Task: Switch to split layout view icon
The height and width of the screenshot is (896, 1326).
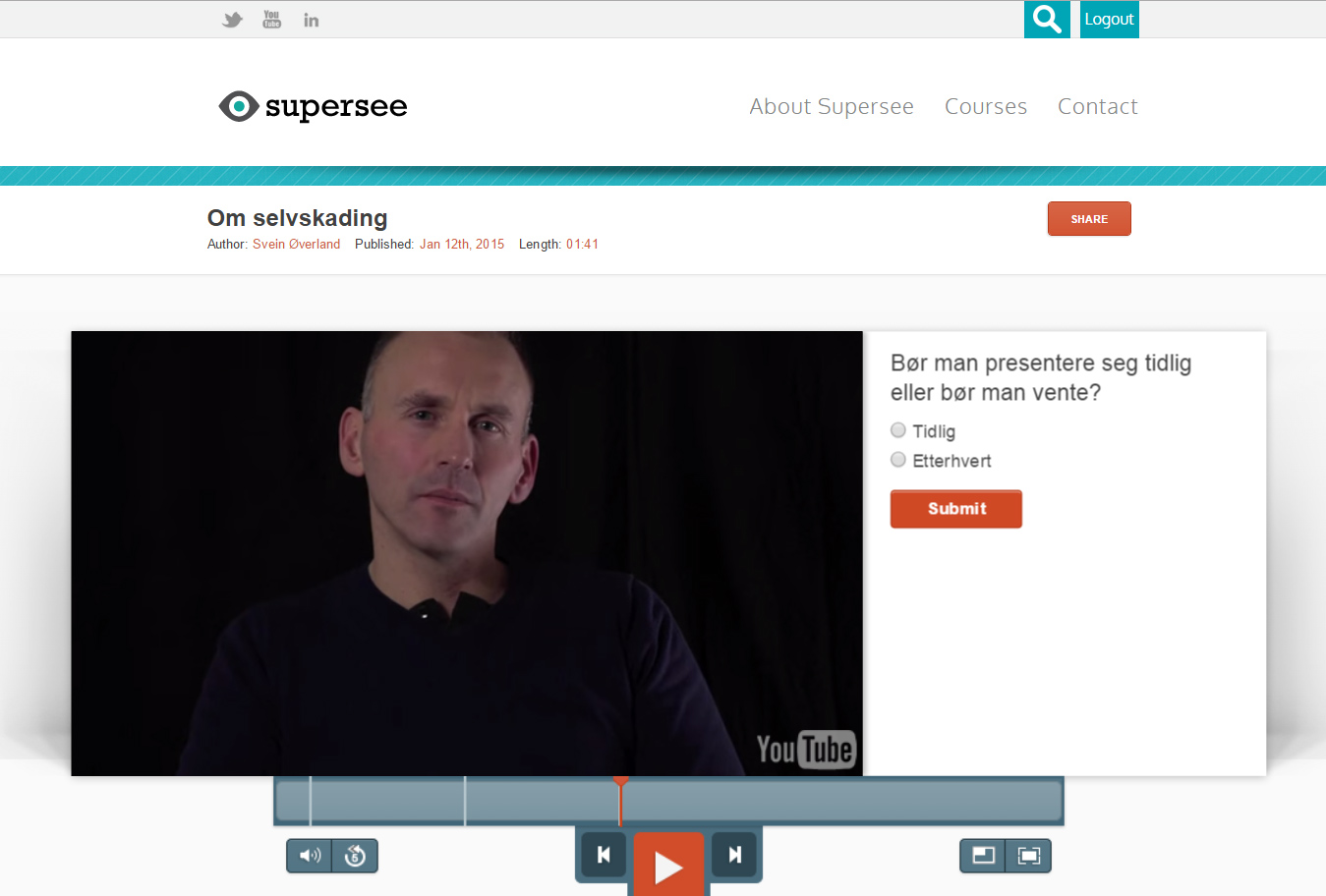Action: pyautogui.click(x=983, y=856)
